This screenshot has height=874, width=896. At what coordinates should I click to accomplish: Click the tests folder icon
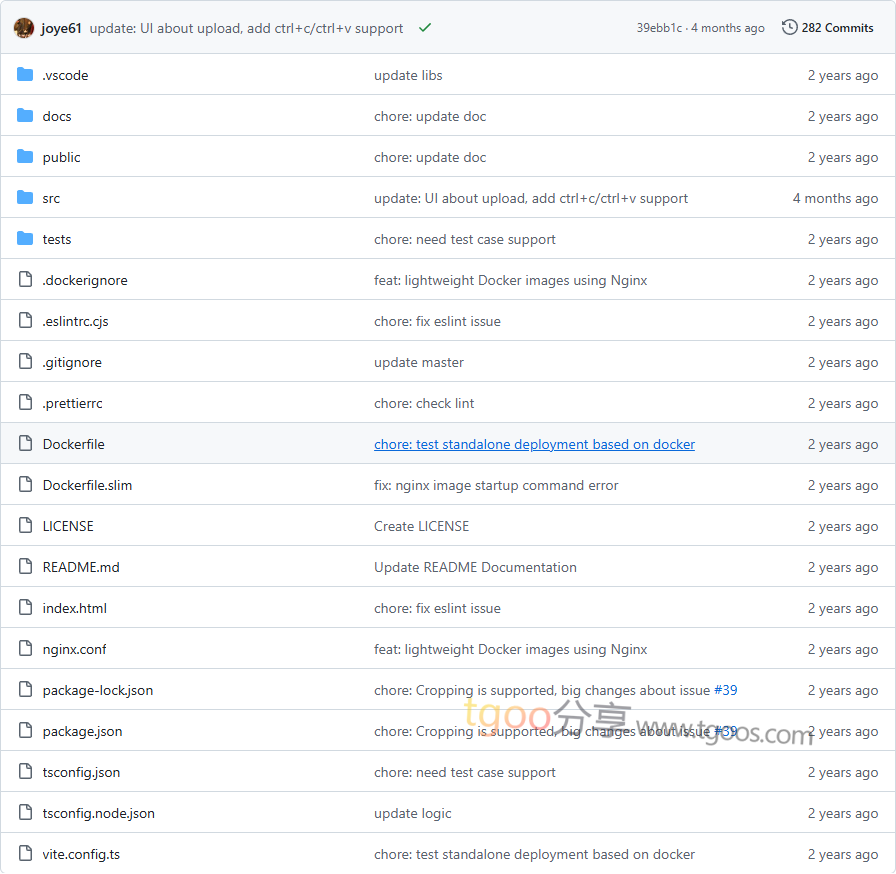click(25, 239)
